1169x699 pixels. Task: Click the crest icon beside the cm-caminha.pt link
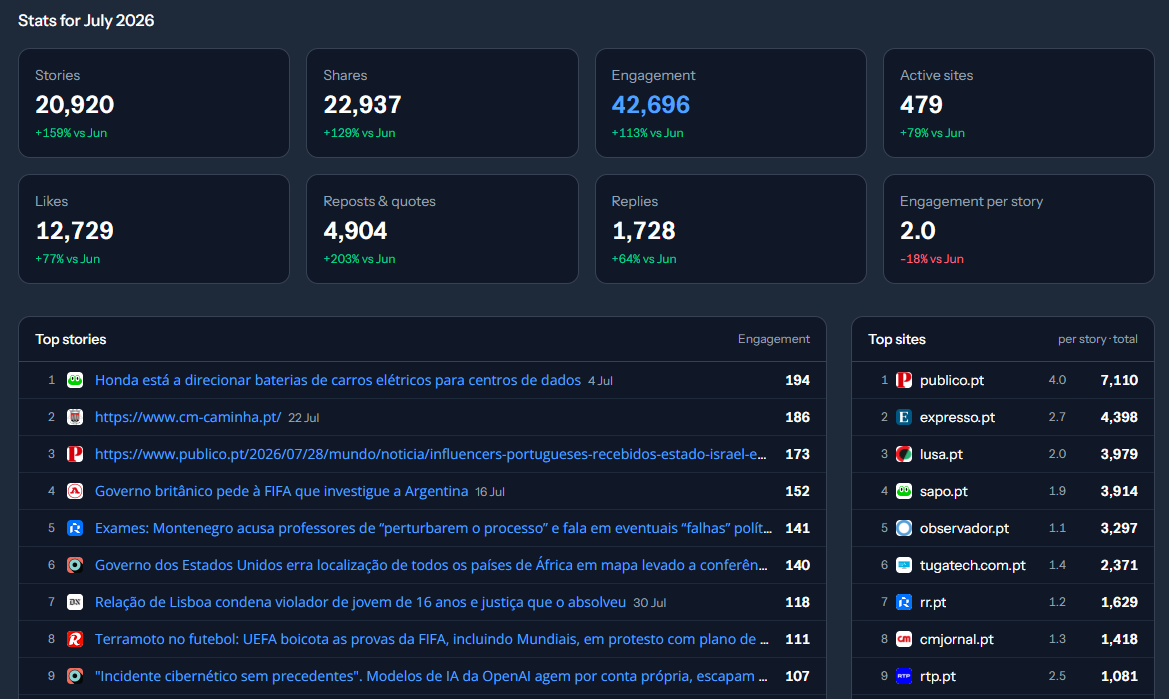tap(75, 417)
